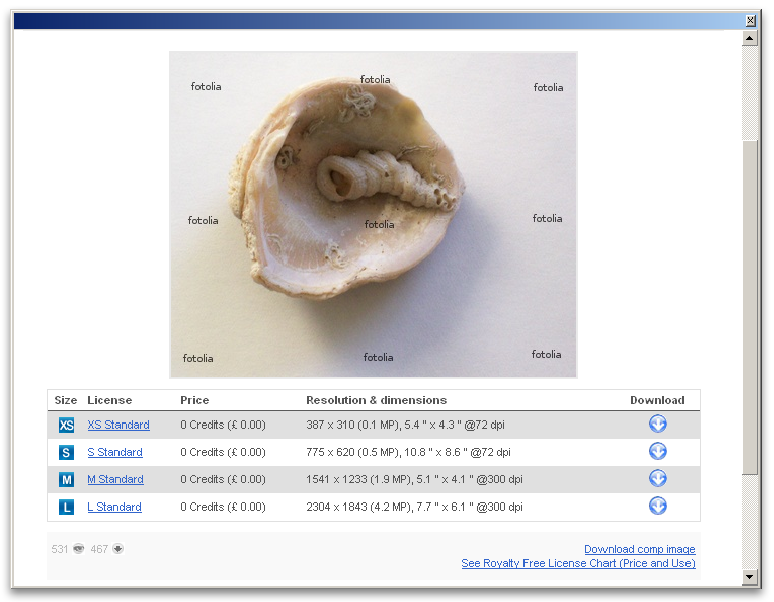This screenshot has width=774, height=602.
Task: Download the XS Standard image
Action: point(658,424)
